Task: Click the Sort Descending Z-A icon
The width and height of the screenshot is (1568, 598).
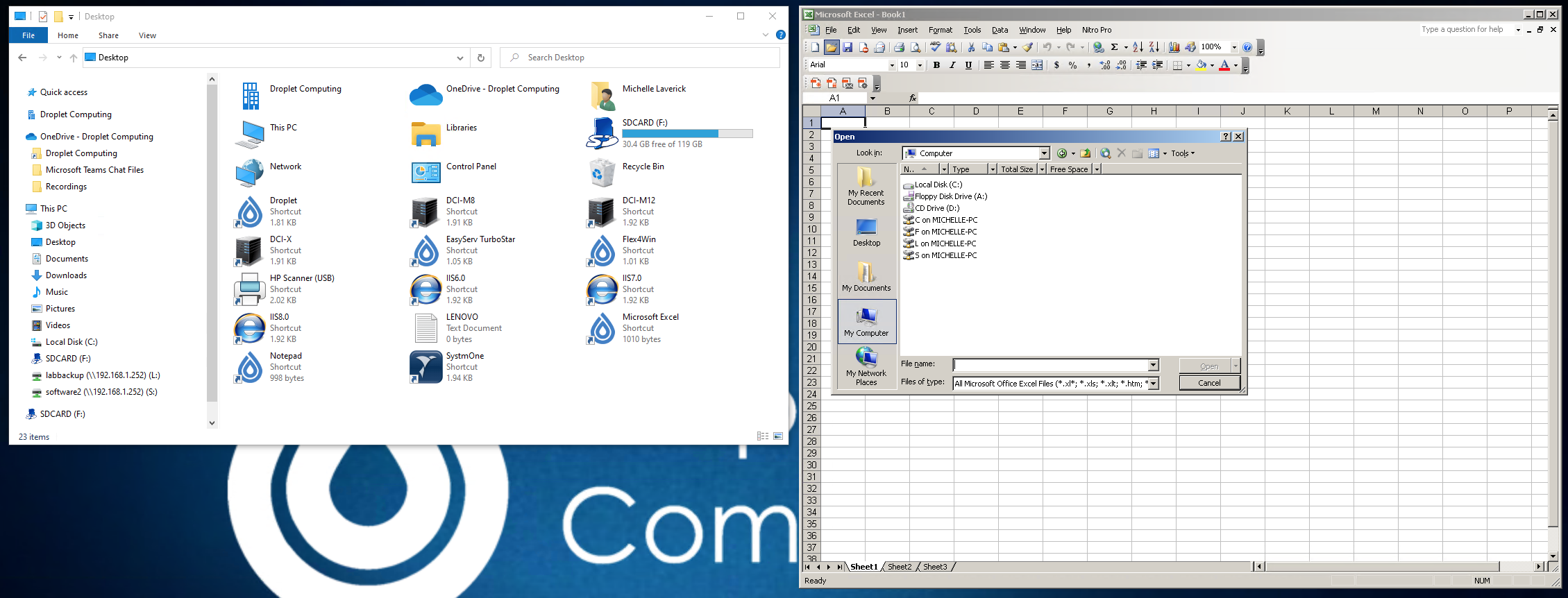Action: point(1154,47)
